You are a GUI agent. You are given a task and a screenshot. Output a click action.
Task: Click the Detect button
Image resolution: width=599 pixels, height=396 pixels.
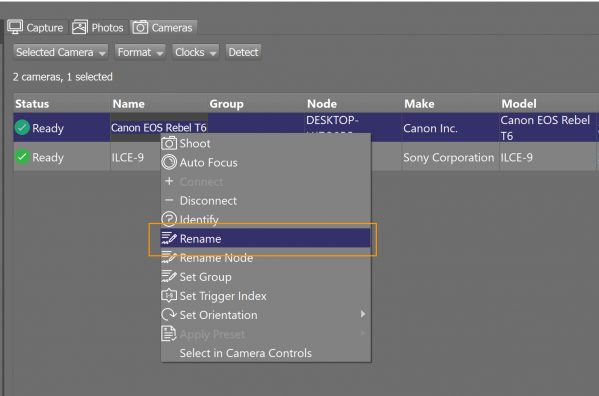click(x=243, y=52)
